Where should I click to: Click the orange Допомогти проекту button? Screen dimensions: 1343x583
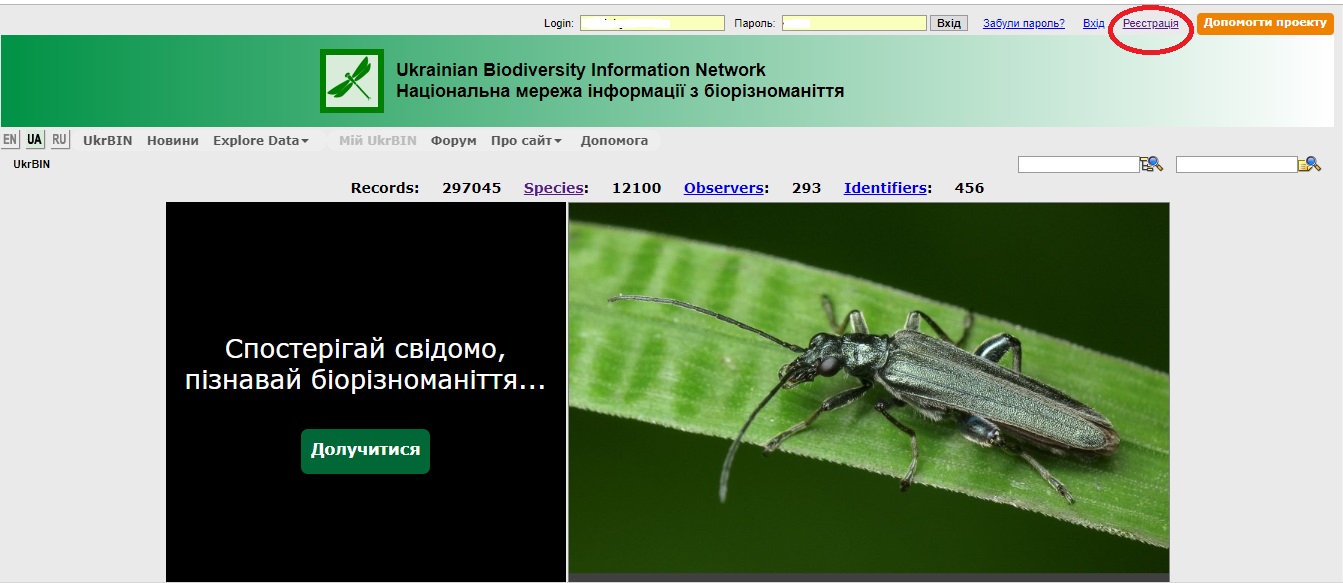click(x=1265, y=23)
